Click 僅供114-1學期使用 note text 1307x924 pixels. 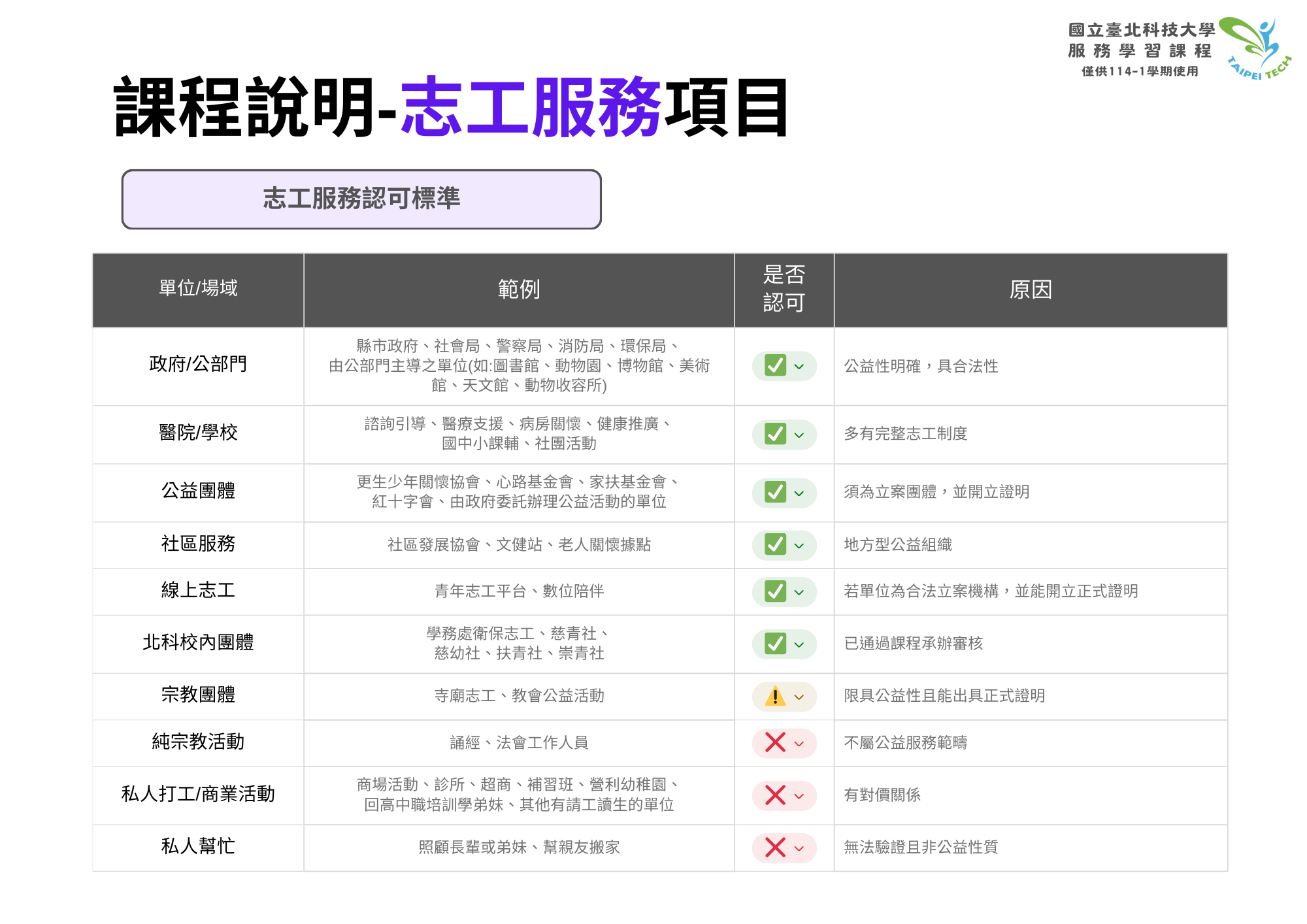1140,71
